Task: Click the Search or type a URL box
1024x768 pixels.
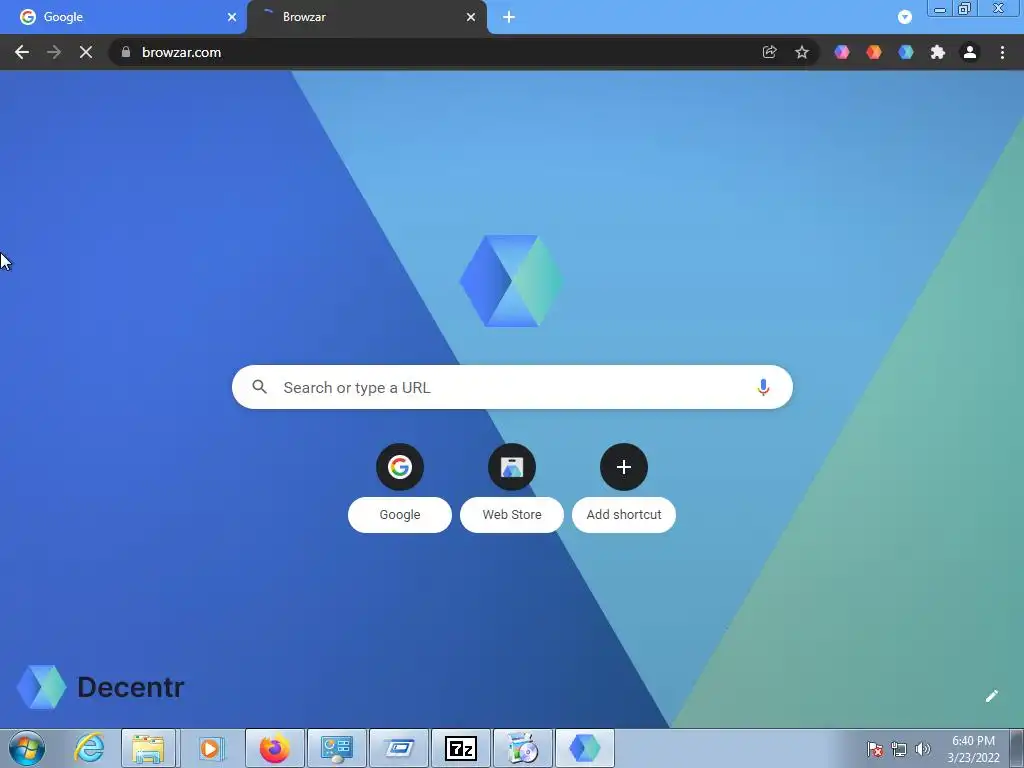Action: [512, 387]
